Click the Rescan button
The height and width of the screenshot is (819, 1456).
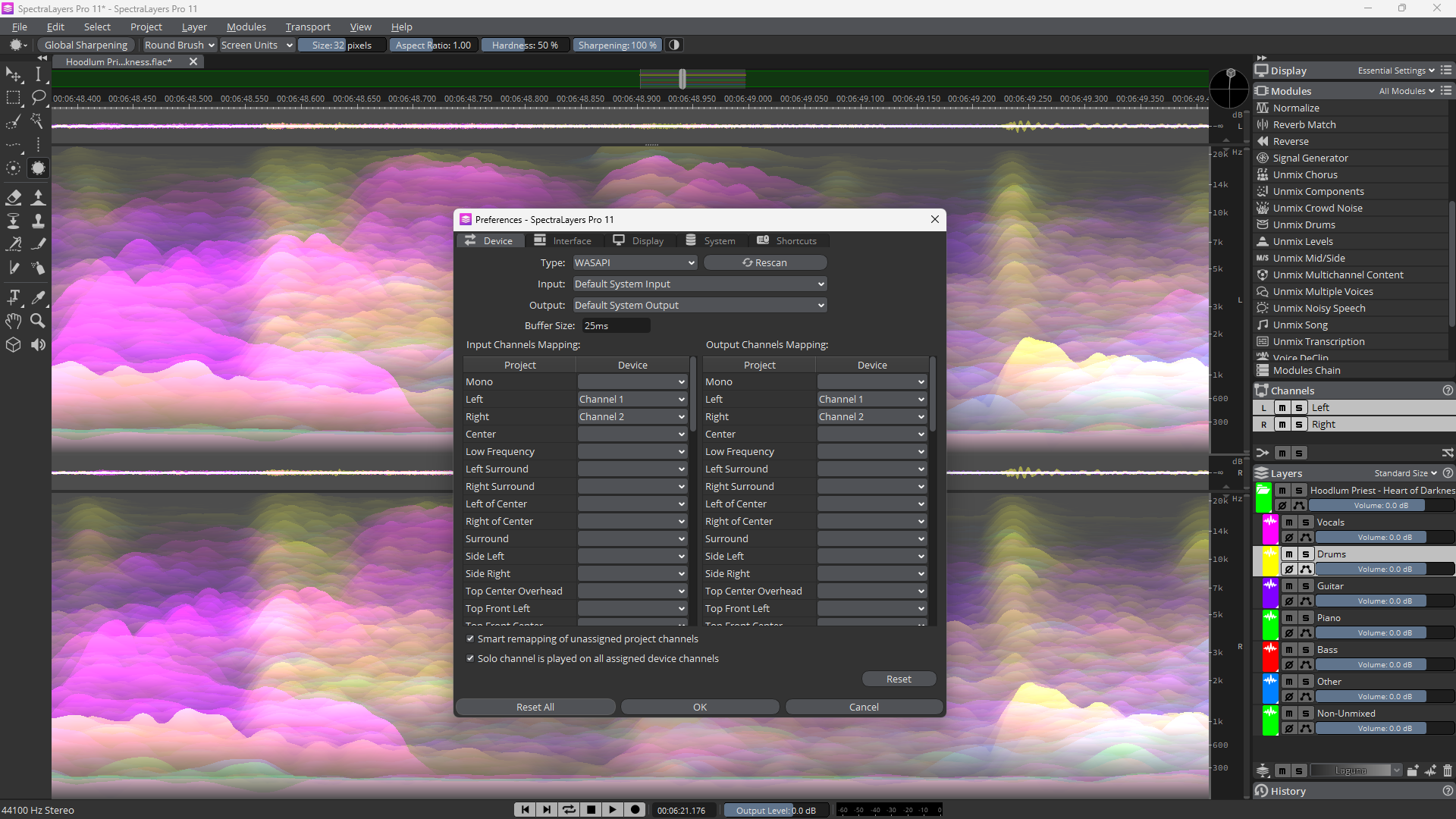[764, 262]
